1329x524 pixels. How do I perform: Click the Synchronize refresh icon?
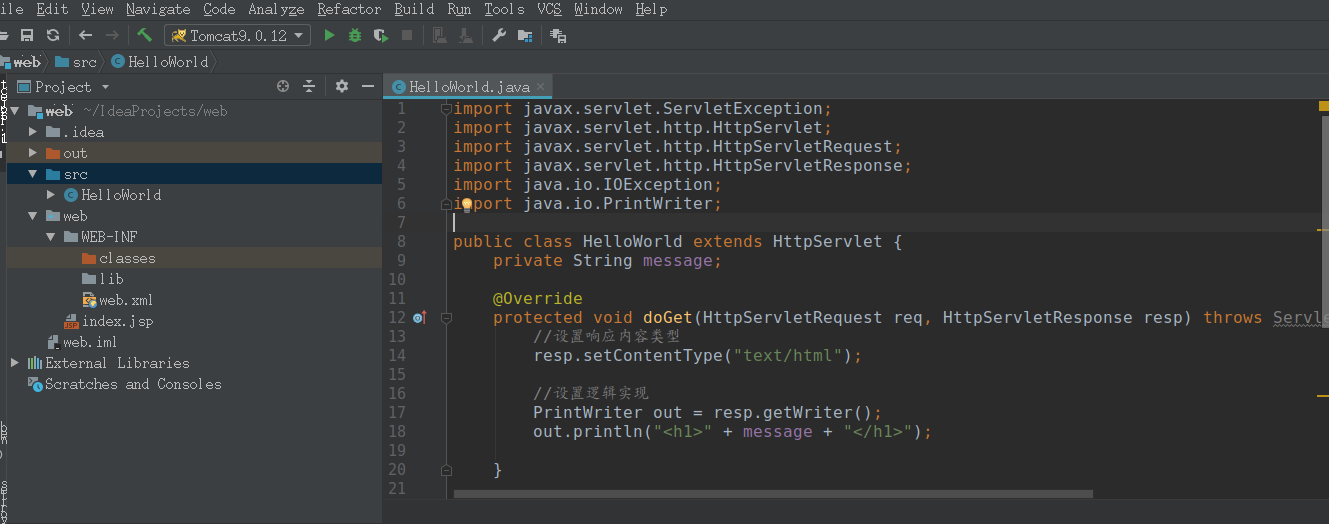tap(53, 35)
